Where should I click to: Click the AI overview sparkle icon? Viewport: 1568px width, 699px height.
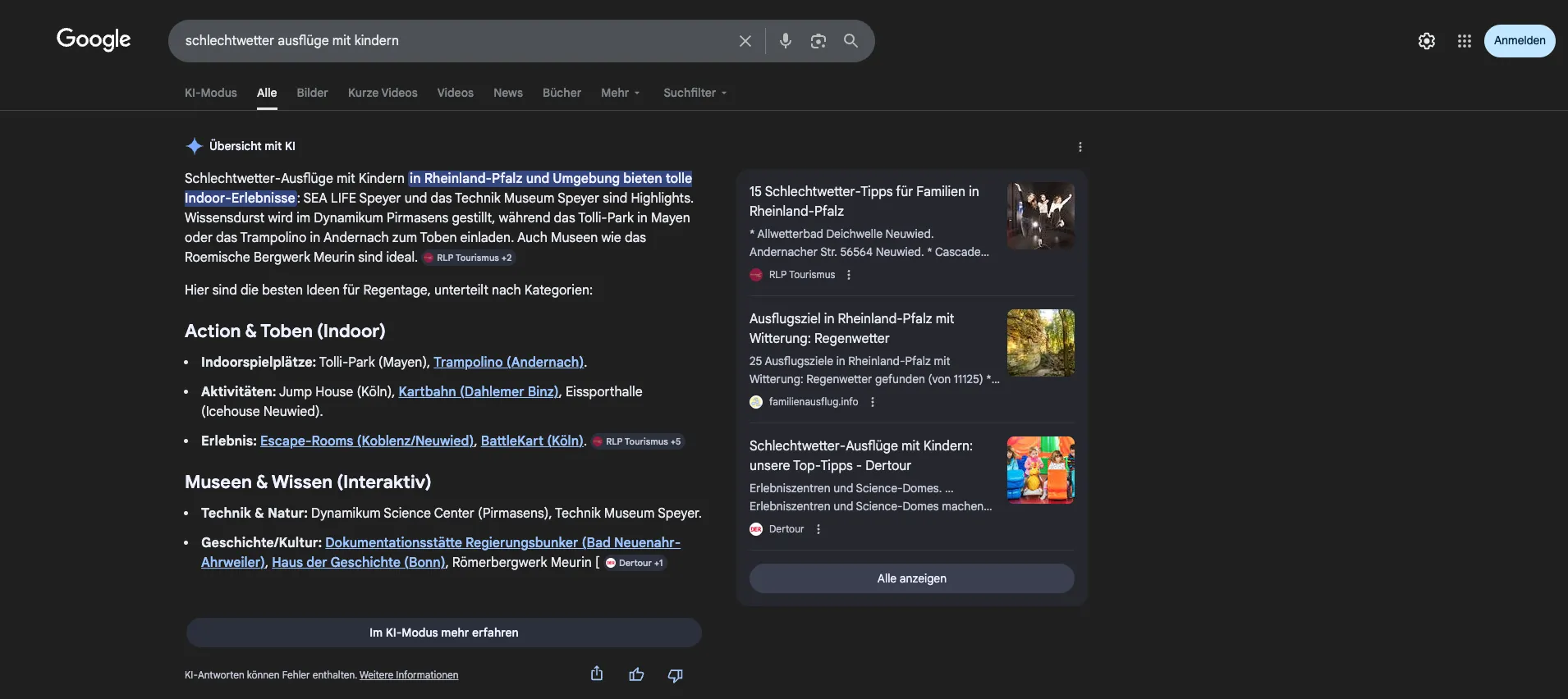[195, 146]
